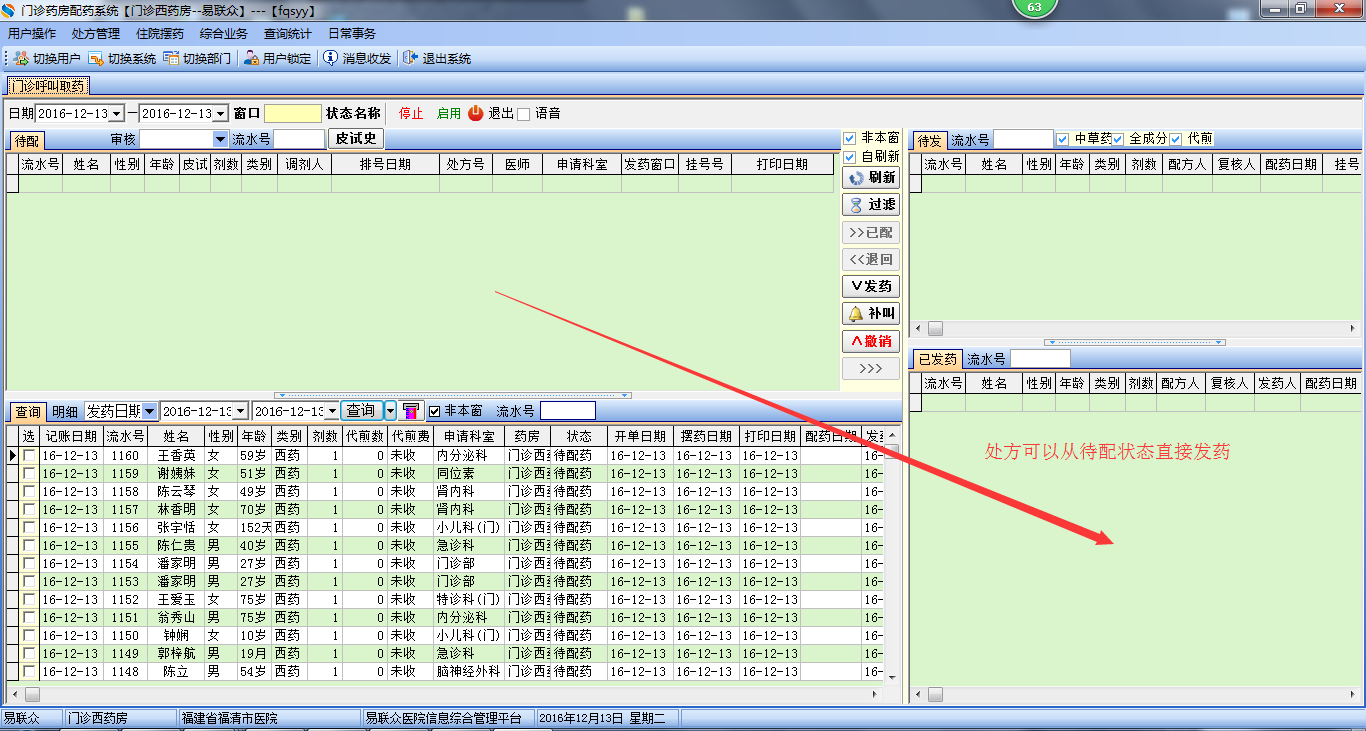
Task: Click the 退出系统 (exit system) toolbar icon
Action: tap(410, 59)
